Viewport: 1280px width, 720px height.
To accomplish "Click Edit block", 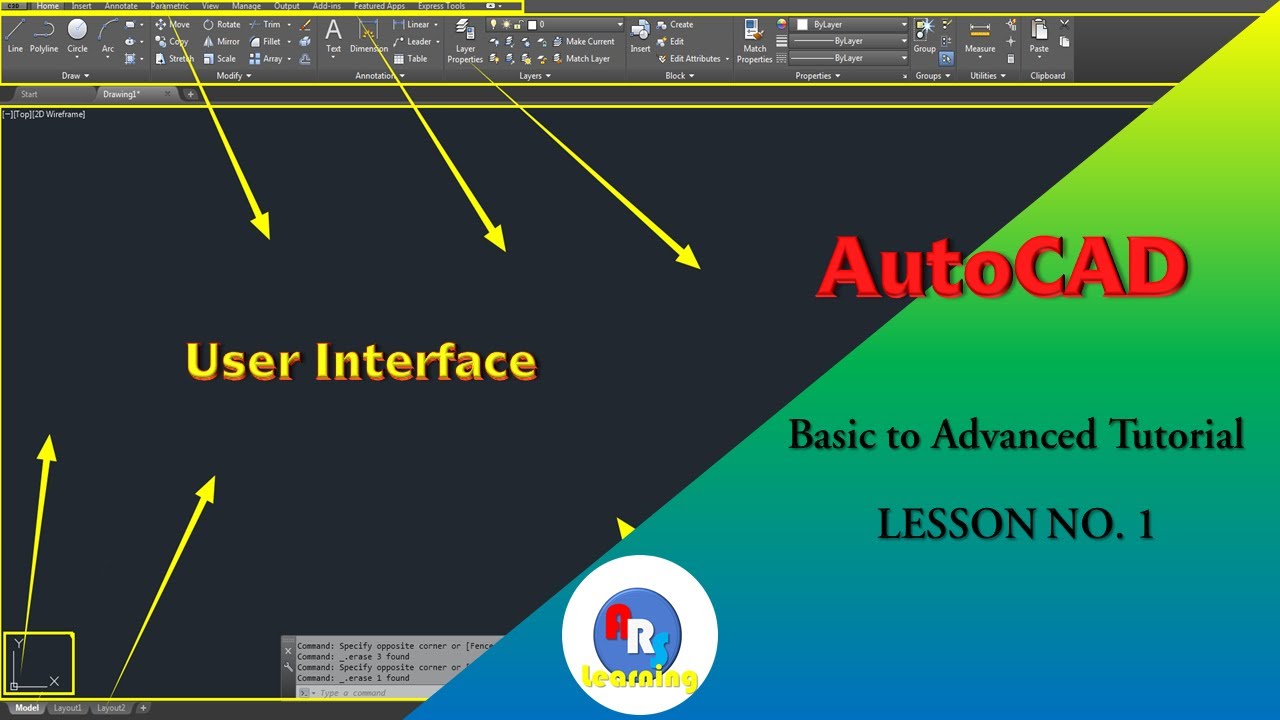I will coord(671,42).
